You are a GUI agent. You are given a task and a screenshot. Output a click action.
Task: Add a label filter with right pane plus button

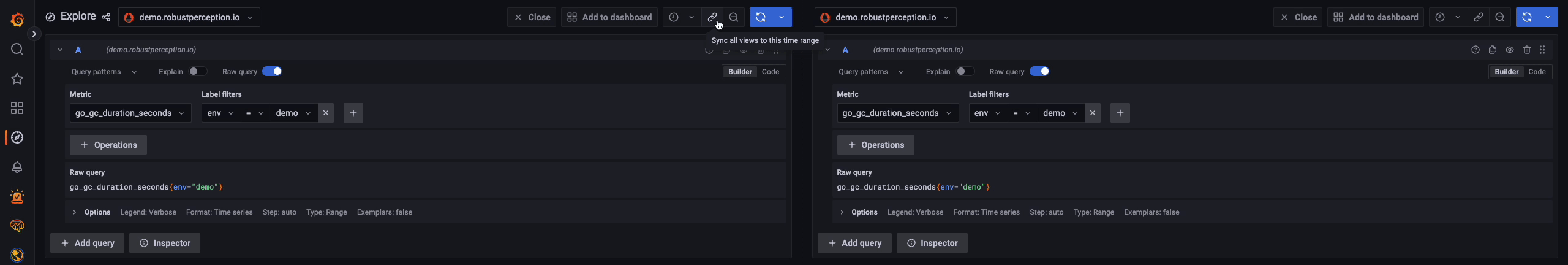click(1120, 113)
